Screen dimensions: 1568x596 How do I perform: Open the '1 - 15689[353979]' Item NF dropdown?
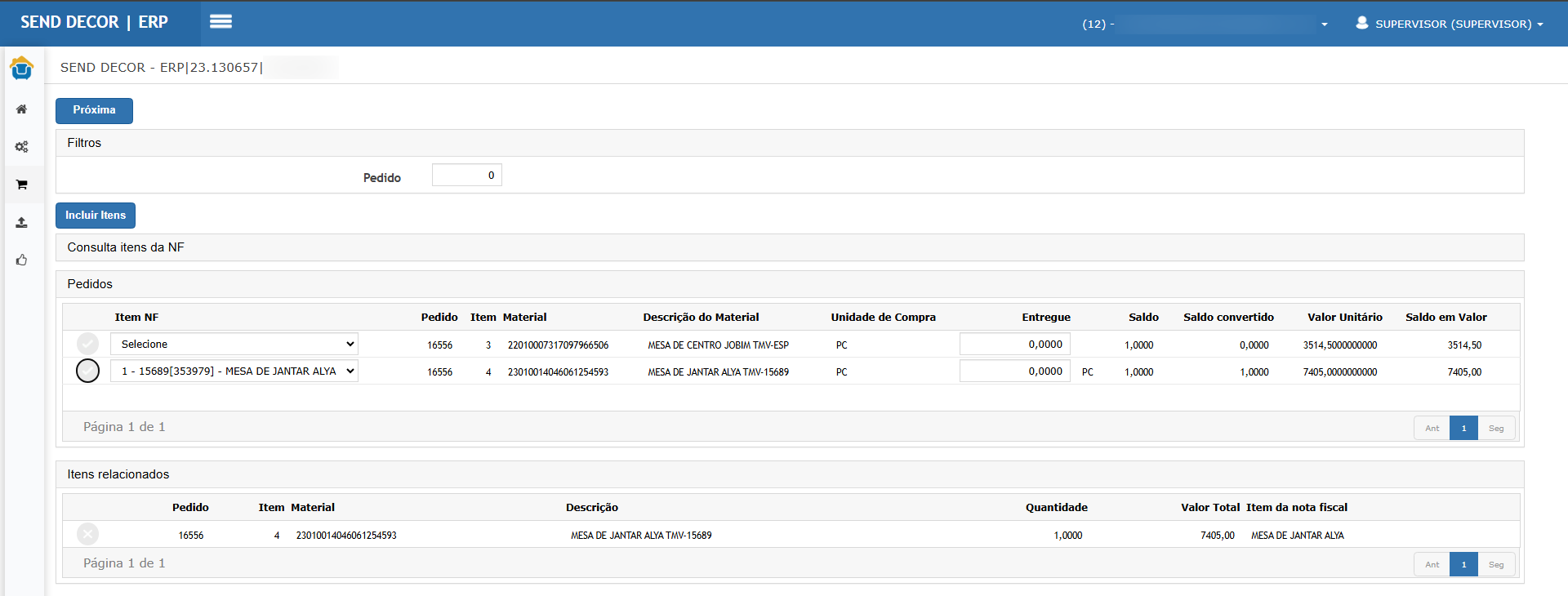tap(234, 371)
